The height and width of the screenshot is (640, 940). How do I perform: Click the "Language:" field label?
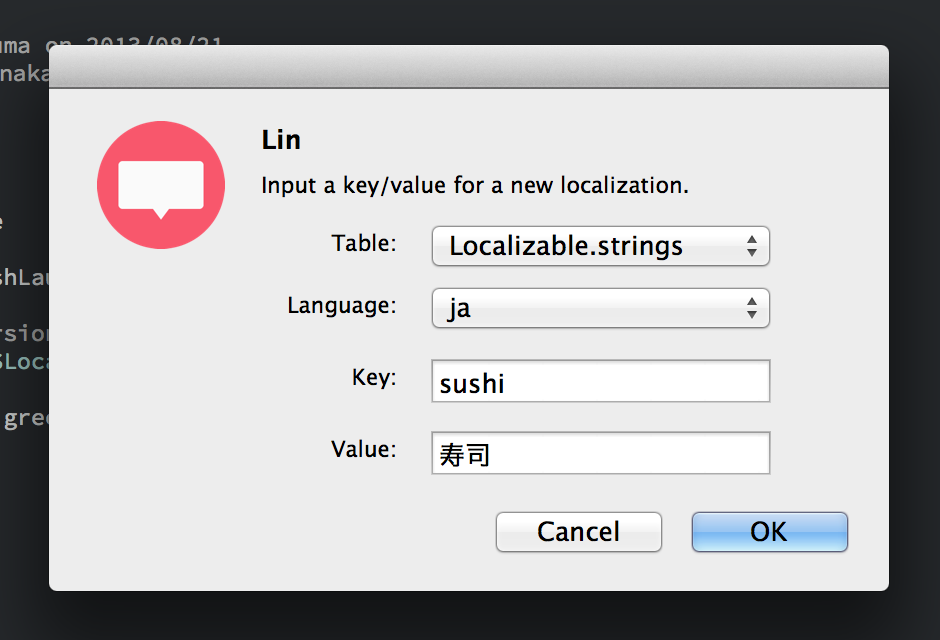[342, 305]
